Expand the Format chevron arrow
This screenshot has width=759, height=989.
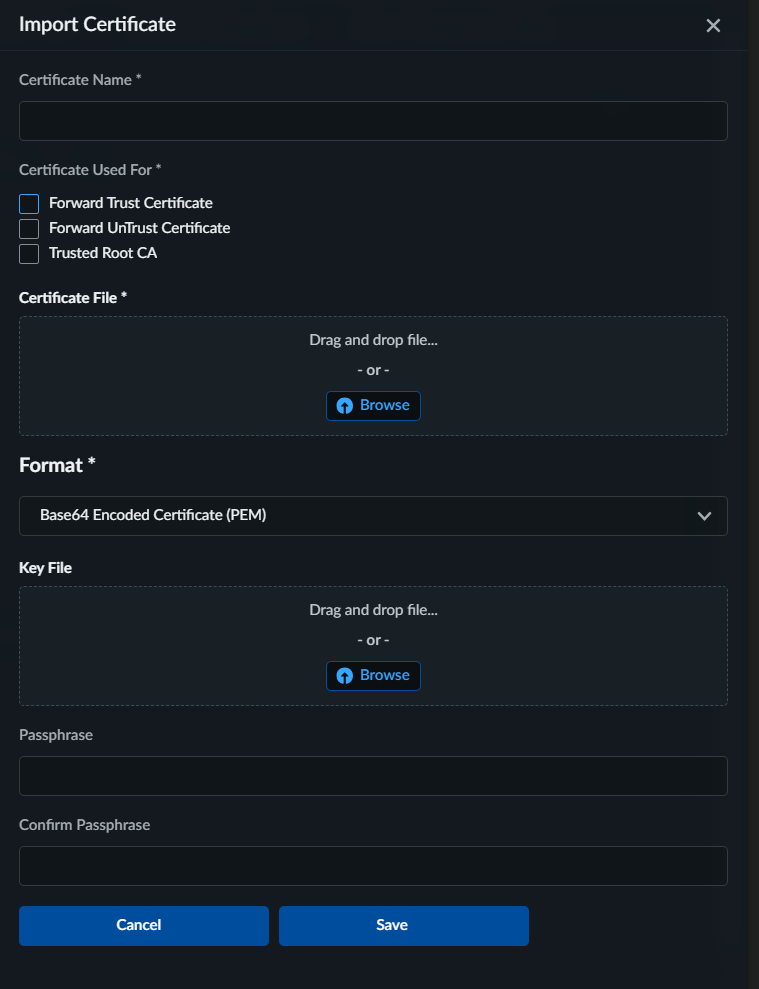(x=704, y=516)
